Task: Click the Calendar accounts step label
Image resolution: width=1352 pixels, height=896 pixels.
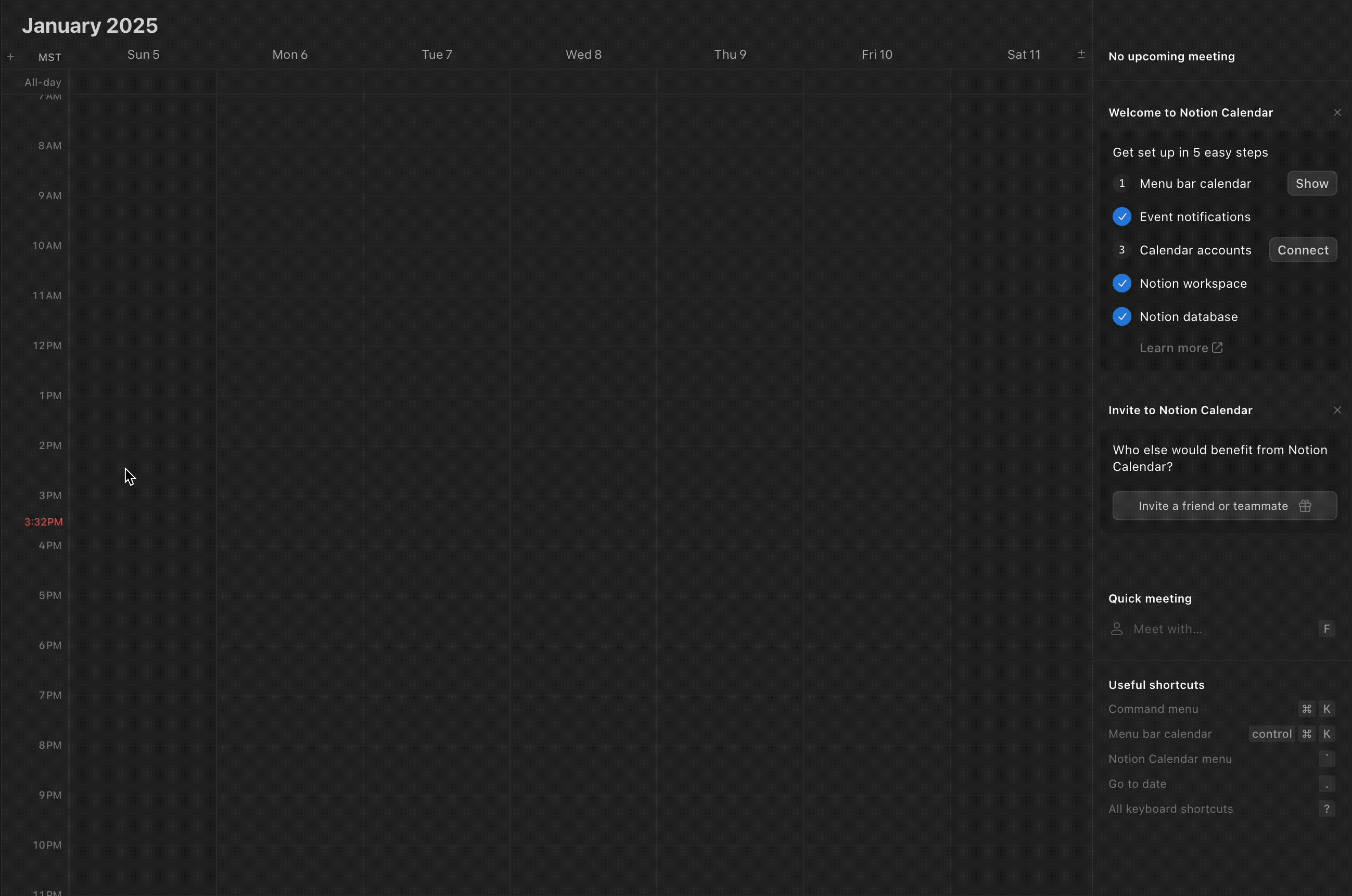Action: 1195,250
